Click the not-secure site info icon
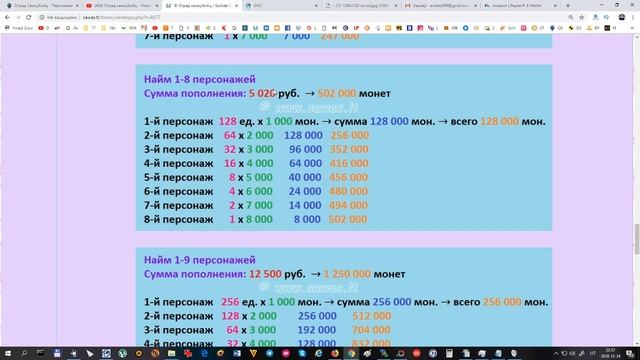 point(42,18)
